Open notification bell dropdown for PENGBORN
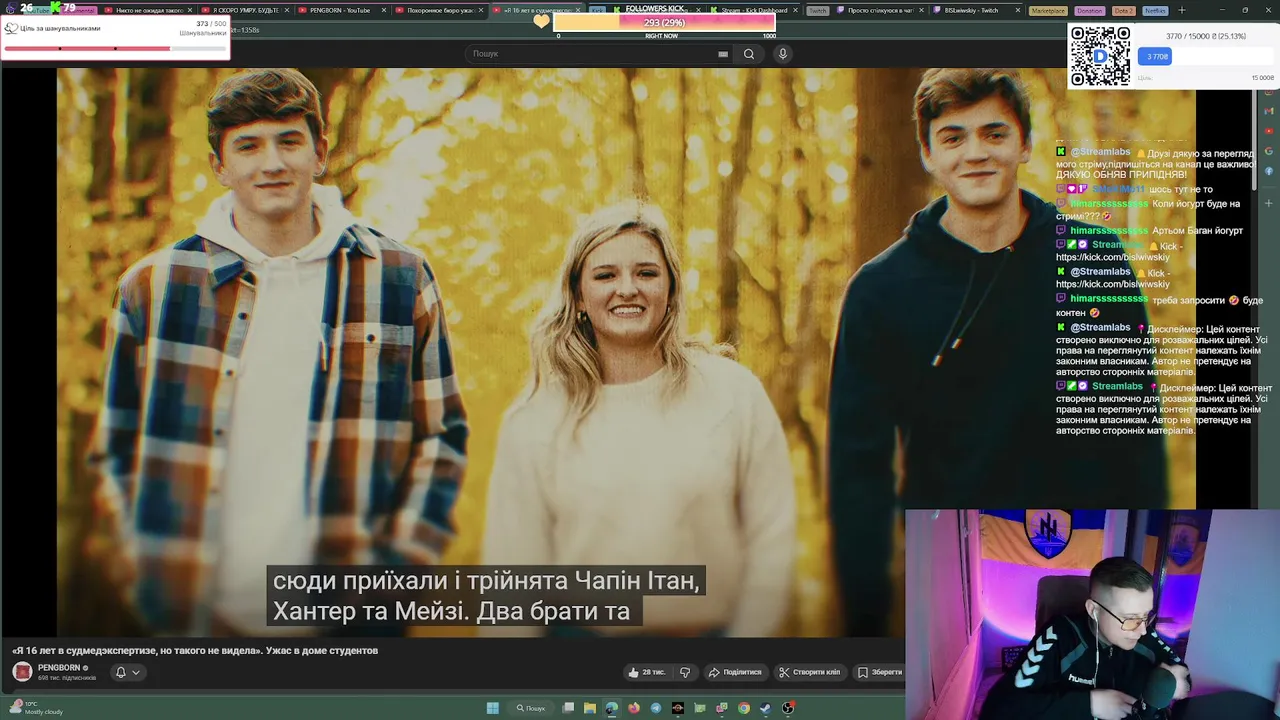 pos(127,672)
